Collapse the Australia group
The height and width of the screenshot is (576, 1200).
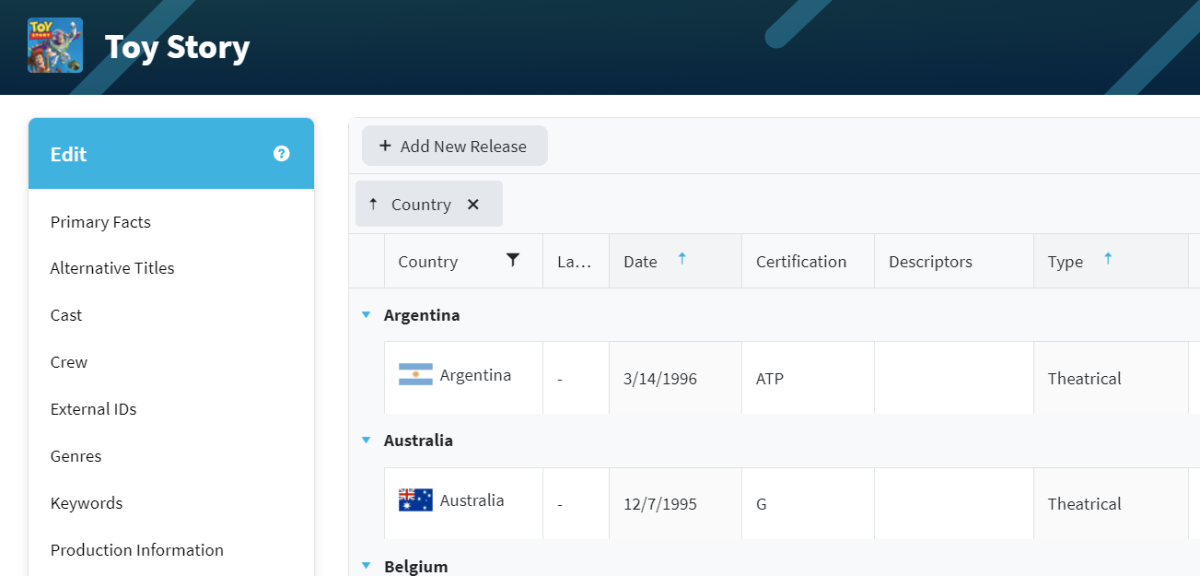click(366, 440)
